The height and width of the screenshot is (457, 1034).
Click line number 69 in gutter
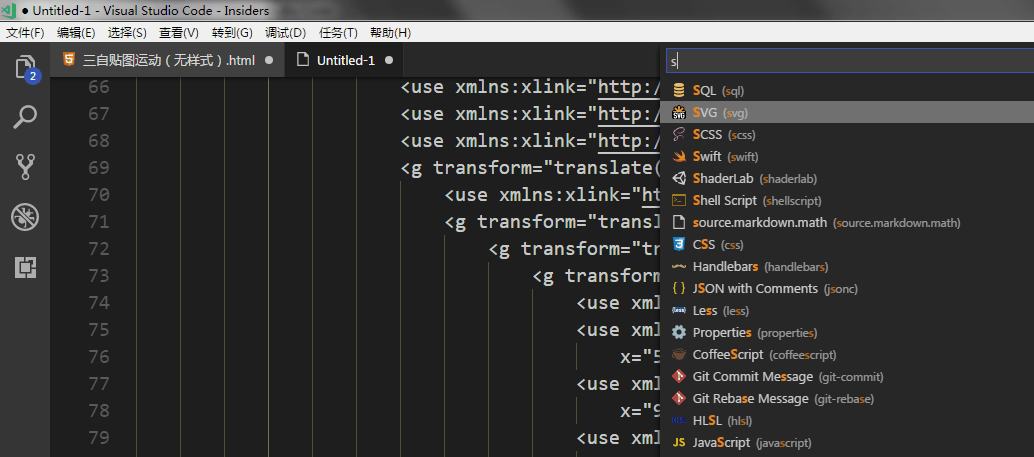click(98, 168)
